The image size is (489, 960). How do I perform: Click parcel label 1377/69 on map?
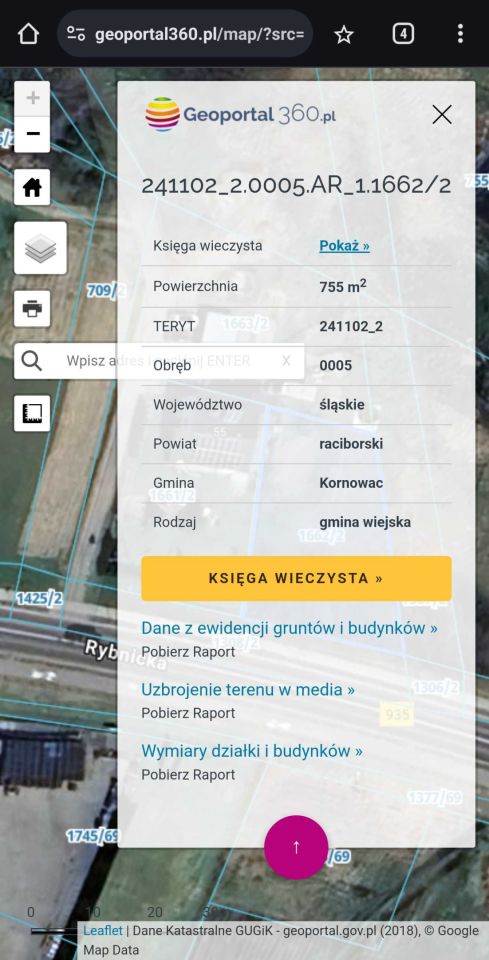pos(435,797)
